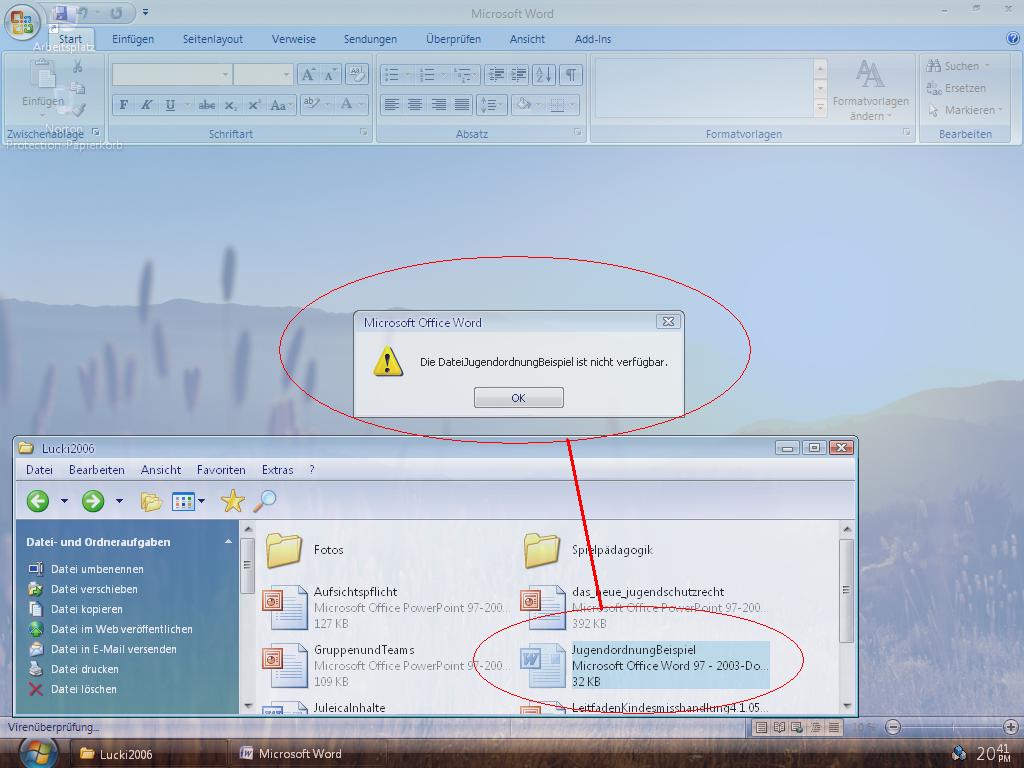Align text left
The image size is (1024, 768).
click(x=391, y=104)
